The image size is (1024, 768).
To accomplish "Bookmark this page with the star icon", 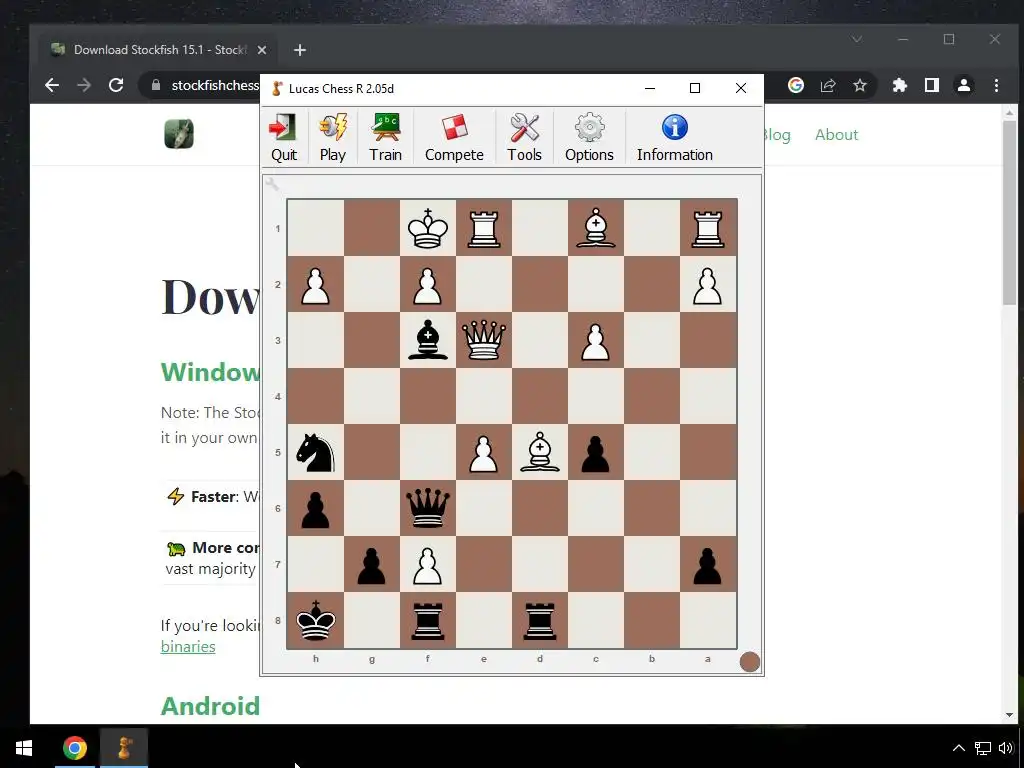I will (860, 85).
